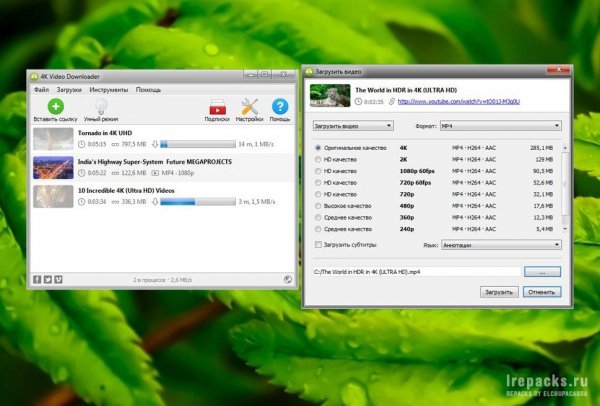
Task: Click the Отменить cancel button
Action: pos(542,292)
